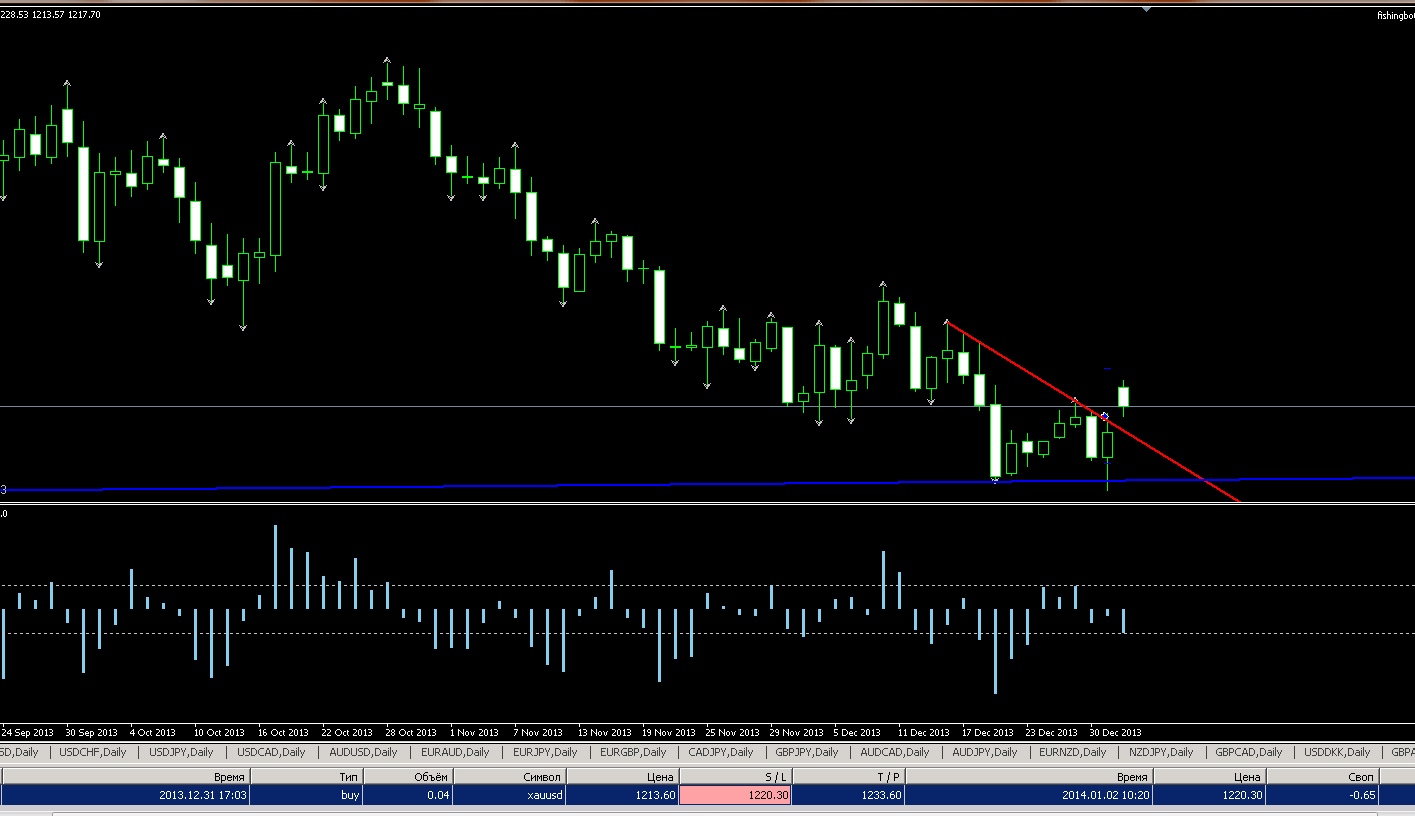The image size is (1415, 816).
Task: Click the 0.04 volume cell
Action: (408, 796)
